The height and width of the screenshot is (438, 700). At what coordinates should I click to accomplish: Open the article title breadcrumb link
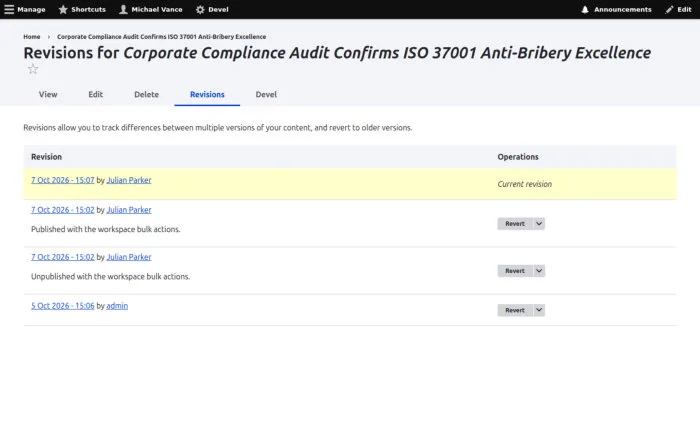[x=162, y=37]
